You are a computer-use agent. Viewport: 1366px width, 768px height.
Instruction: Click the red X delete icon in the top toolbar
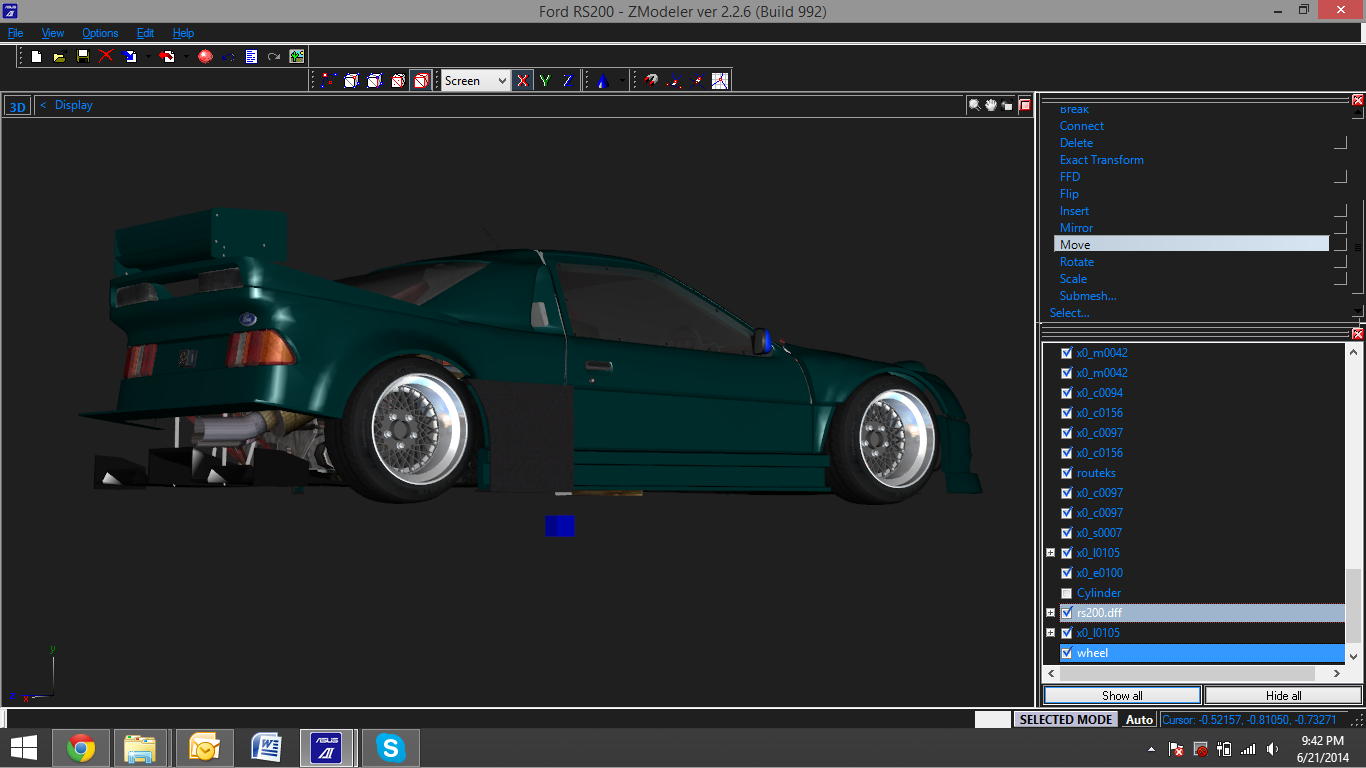106,56
